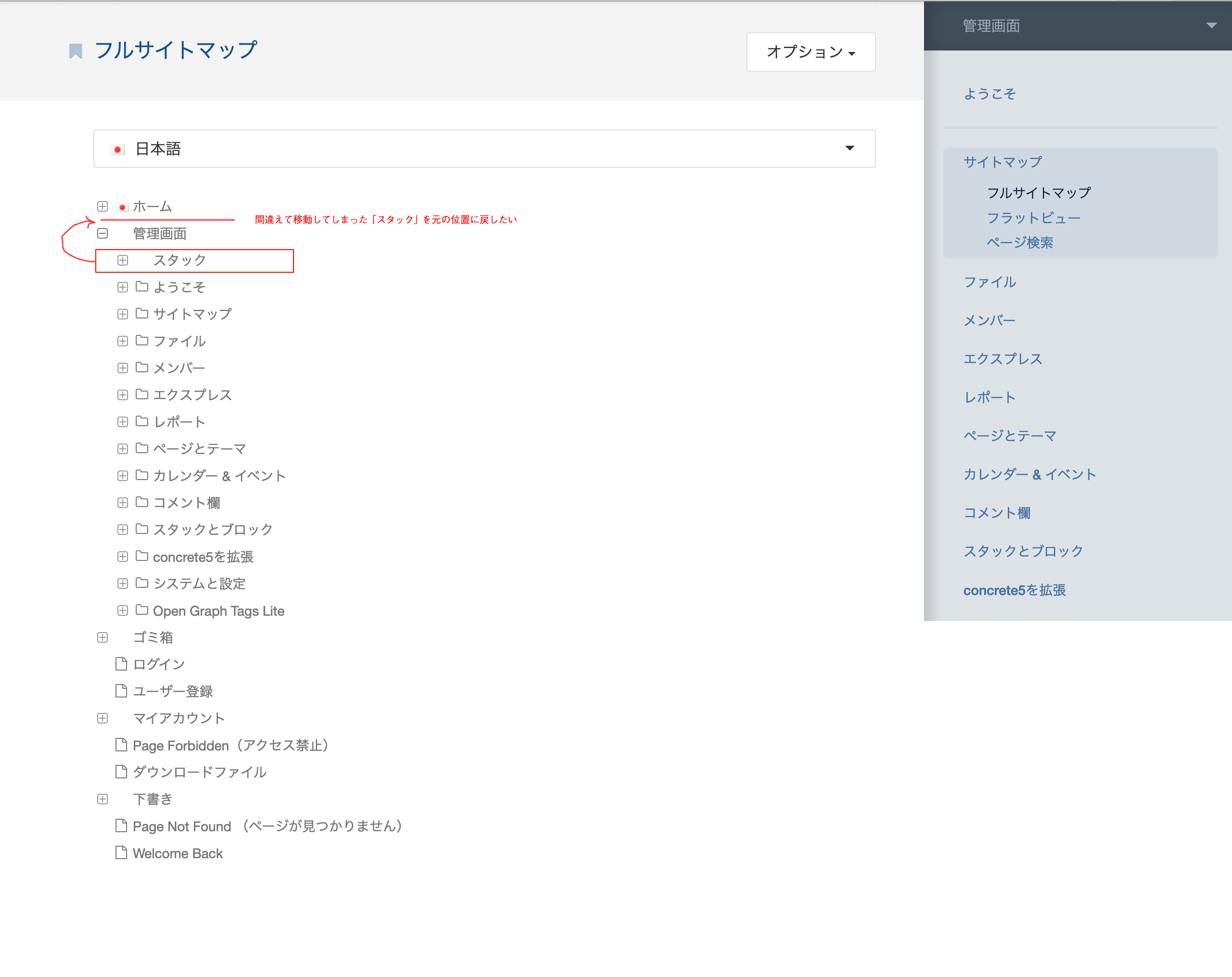This screenshot has height=977, width=1232.
Task: Click the folder icon next to コメント欄 in tree
Action: [141, 502]
